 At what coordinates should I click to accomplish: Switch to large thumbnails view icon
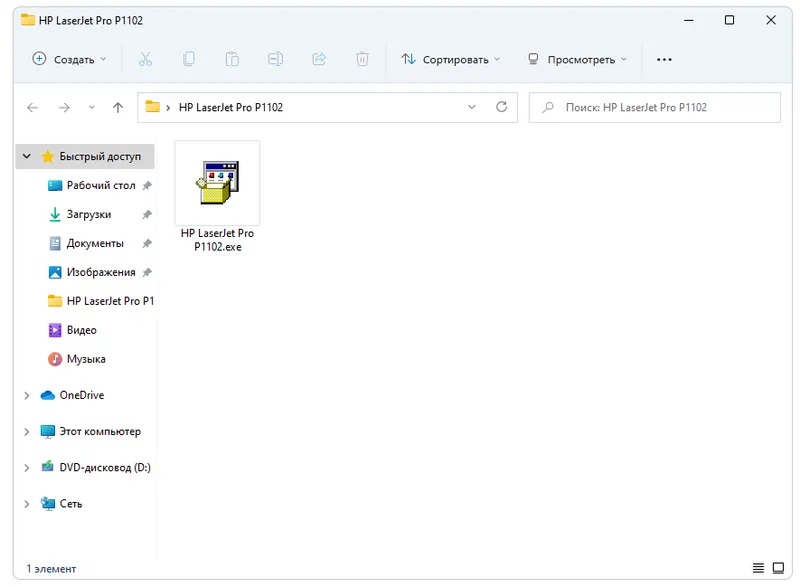click(779, 568)
